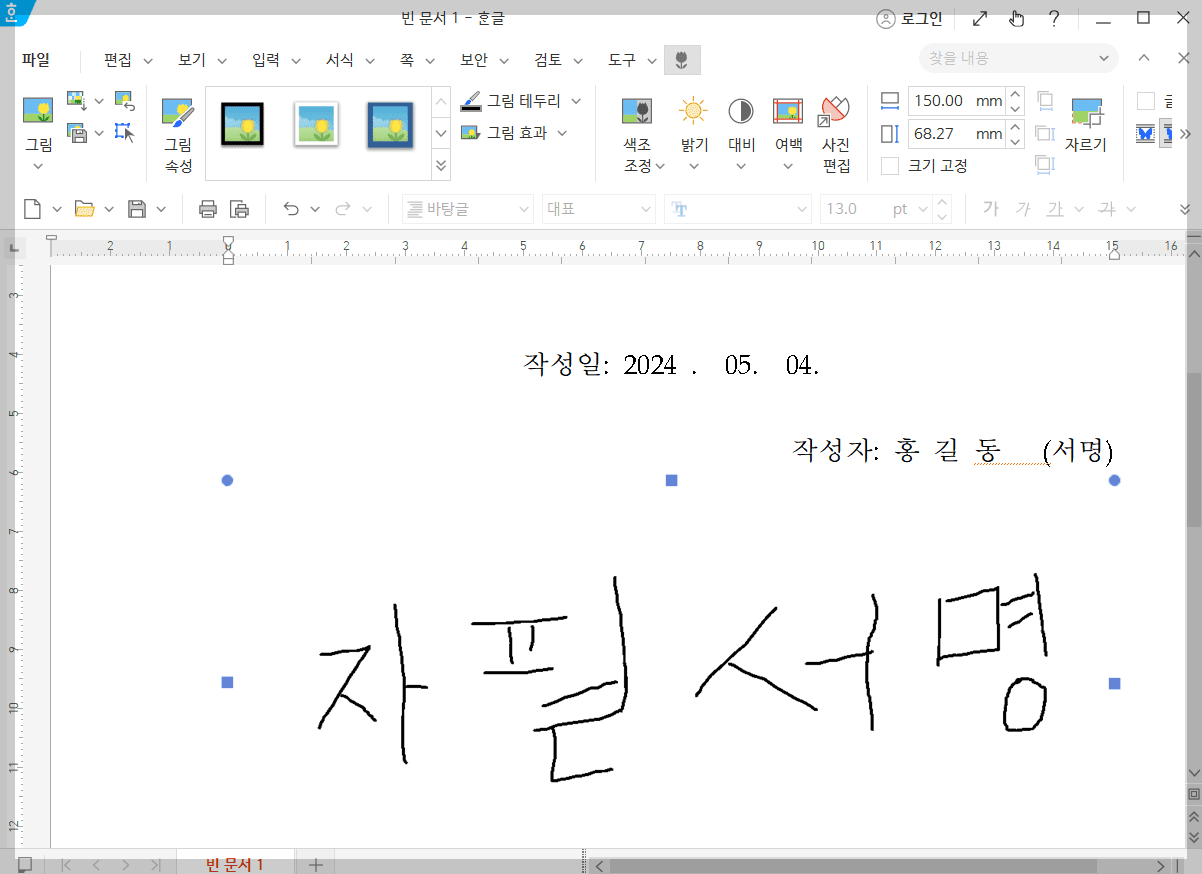Switch to the 서식 (Format) ribbon tab
Viewport: 1202px width, 874px height.
(340, 59)
